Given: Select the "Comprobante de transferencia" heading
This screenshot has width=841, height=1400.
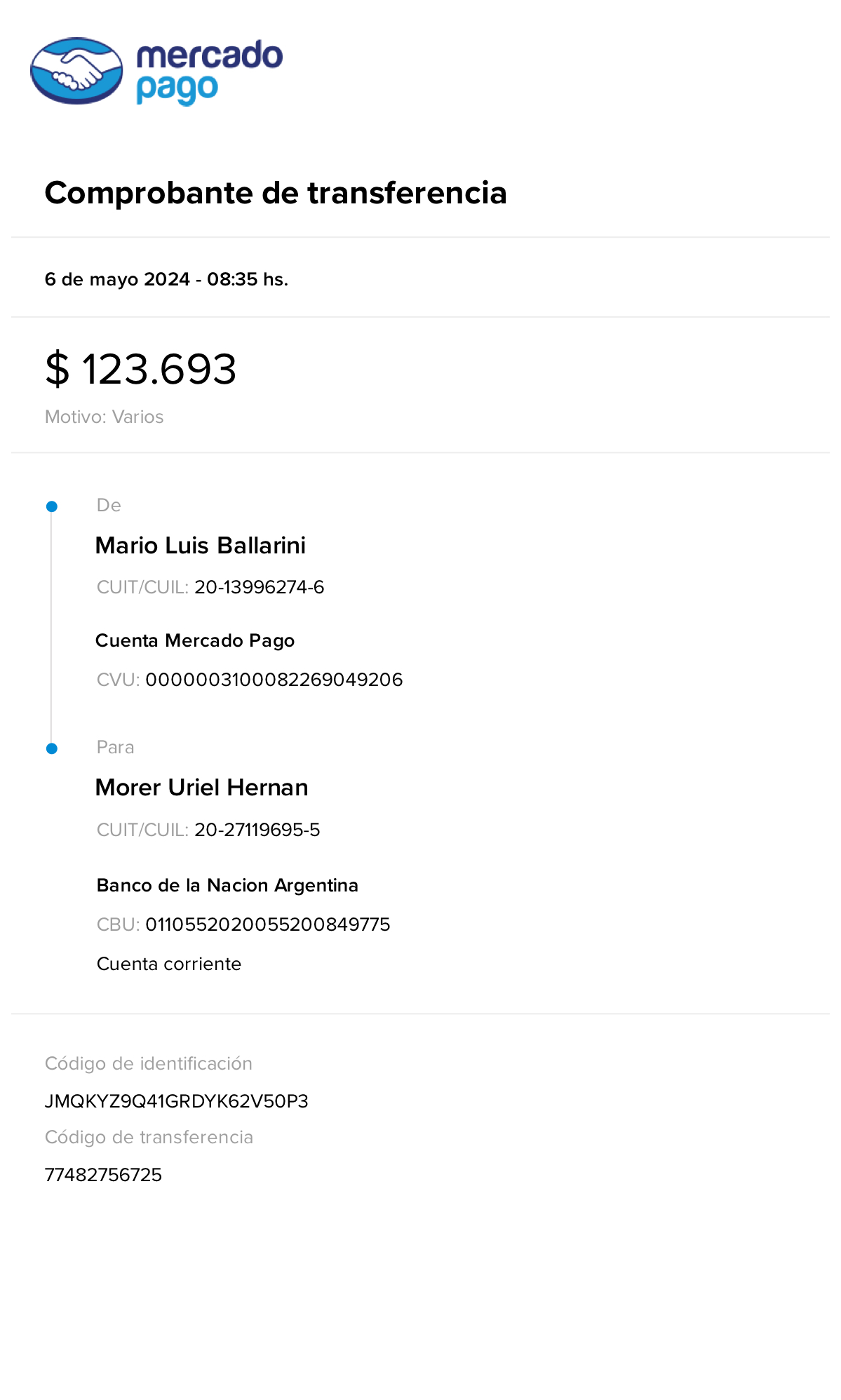Looking at the screenshot, I should pos(276,193).
